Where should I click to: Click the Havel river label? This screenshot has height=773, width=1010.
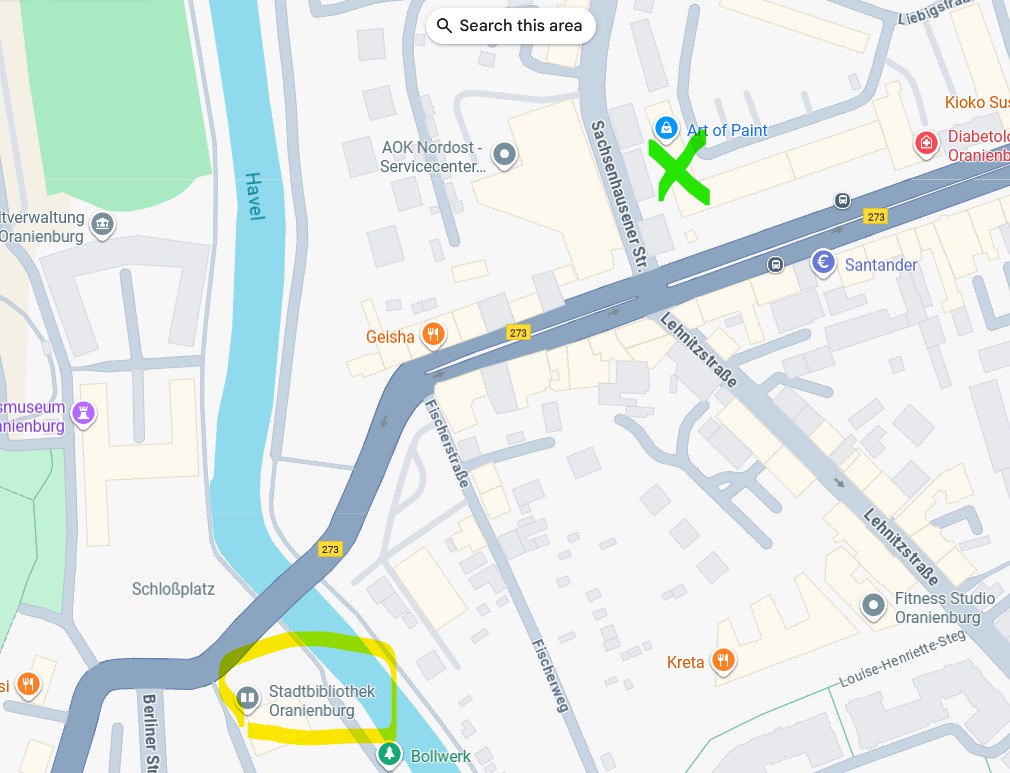[x=254, y=196]
